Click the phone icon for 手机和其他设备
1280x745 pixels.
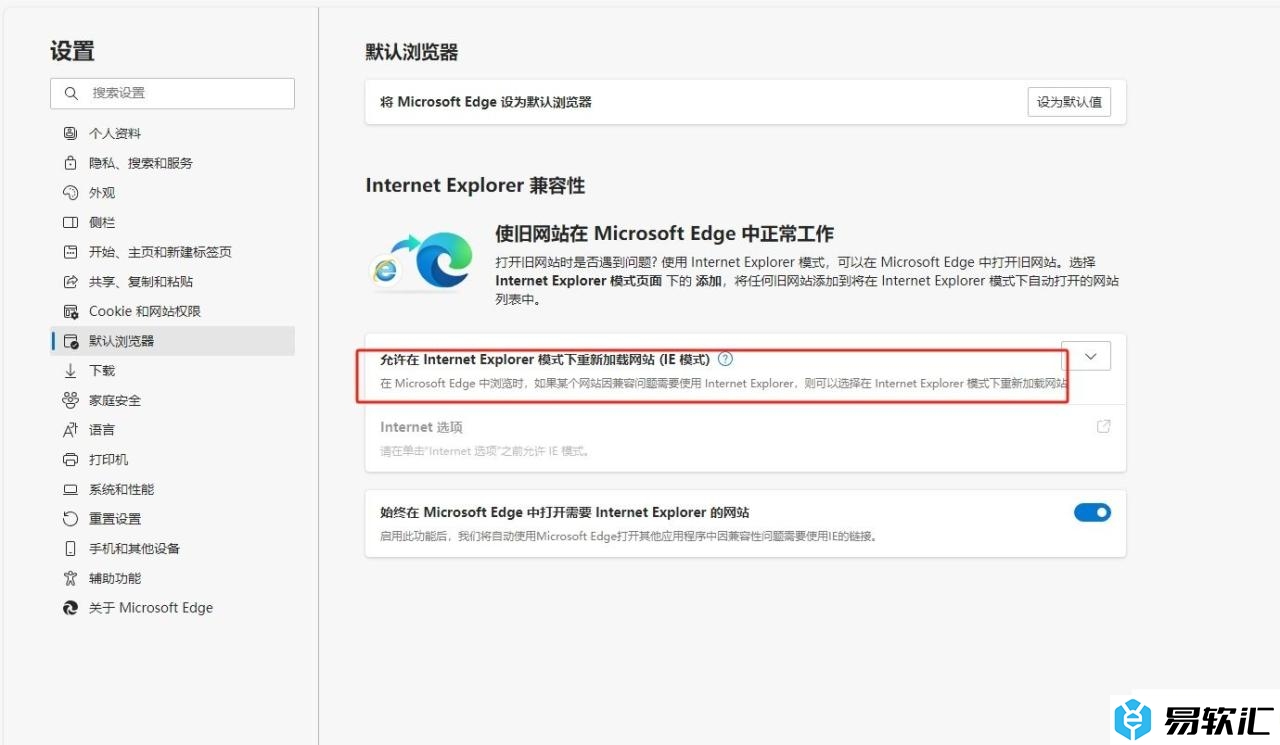pos(70,549)
